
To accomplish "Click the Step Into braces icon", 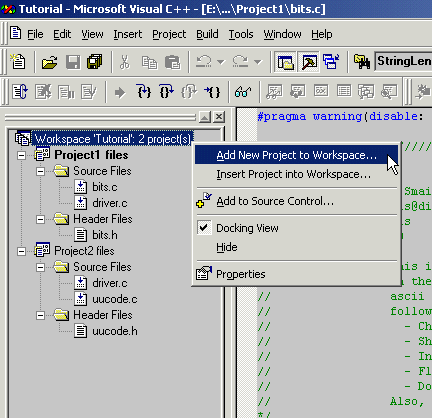I will (144, 91).
